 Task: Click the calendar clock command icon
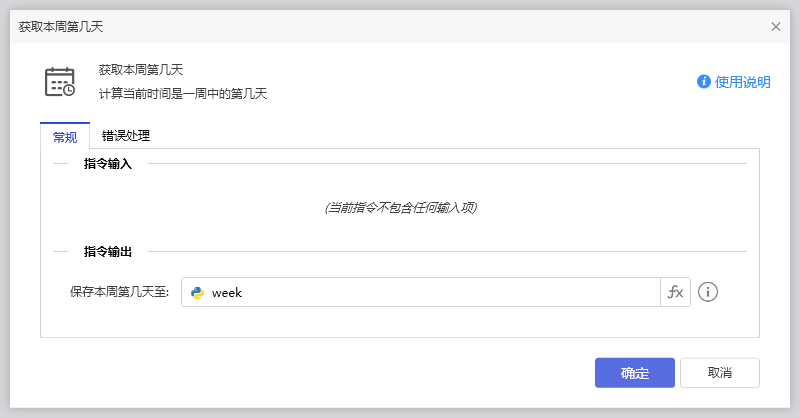click(x=60, y=82)
